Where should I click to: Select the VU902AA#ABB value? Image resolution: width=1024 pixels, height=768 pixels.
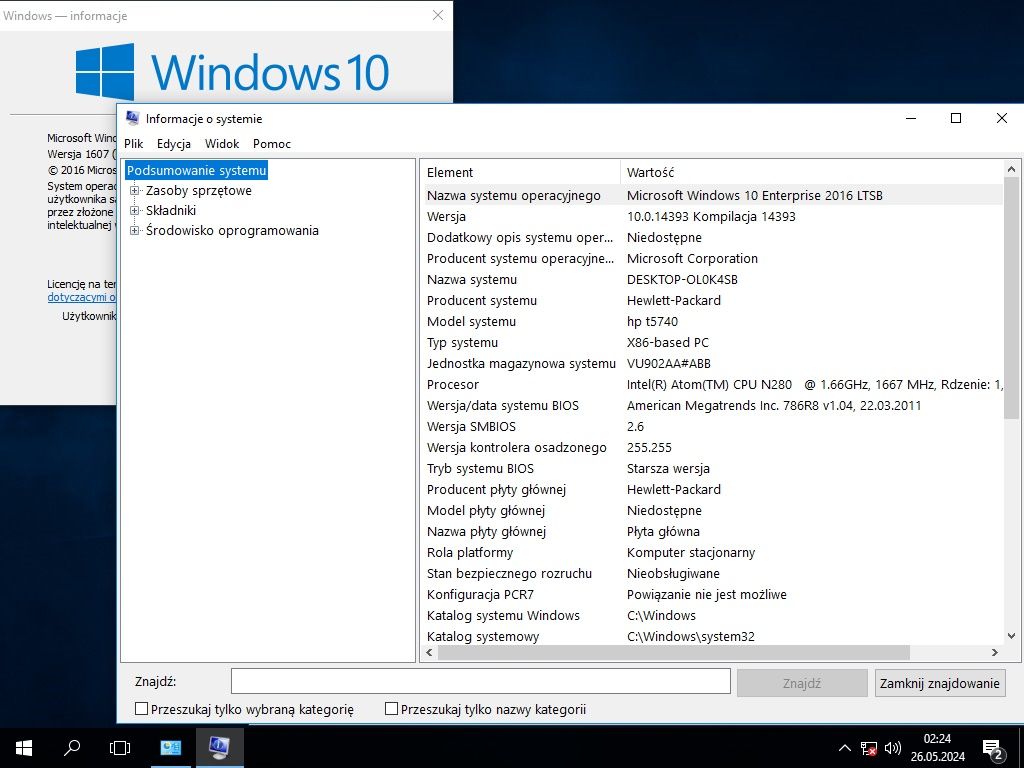point(669,363)
